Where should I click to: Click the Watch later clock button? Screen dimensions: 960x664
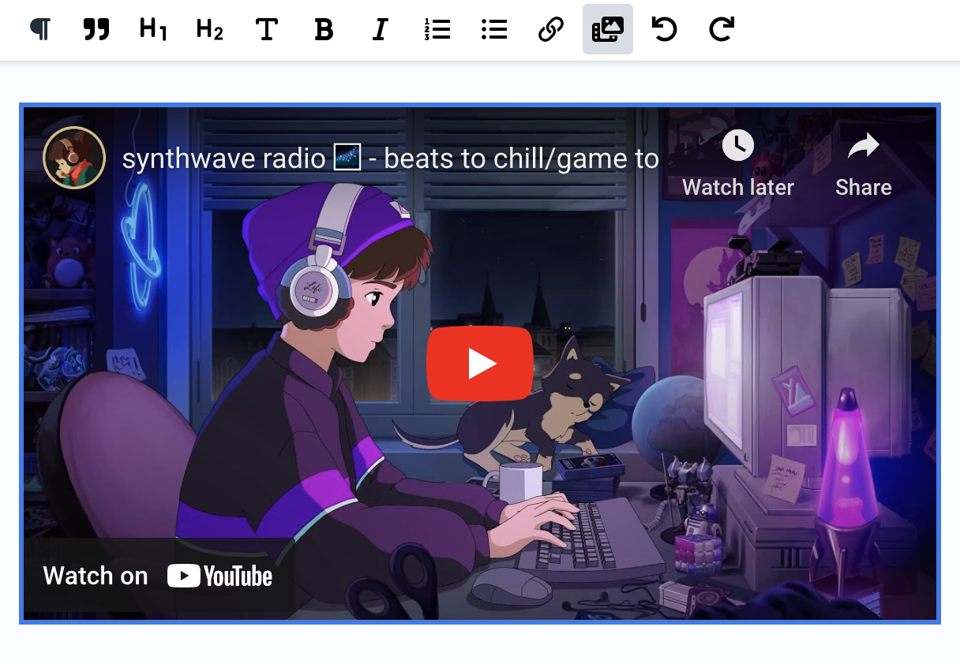click(738, 163)
